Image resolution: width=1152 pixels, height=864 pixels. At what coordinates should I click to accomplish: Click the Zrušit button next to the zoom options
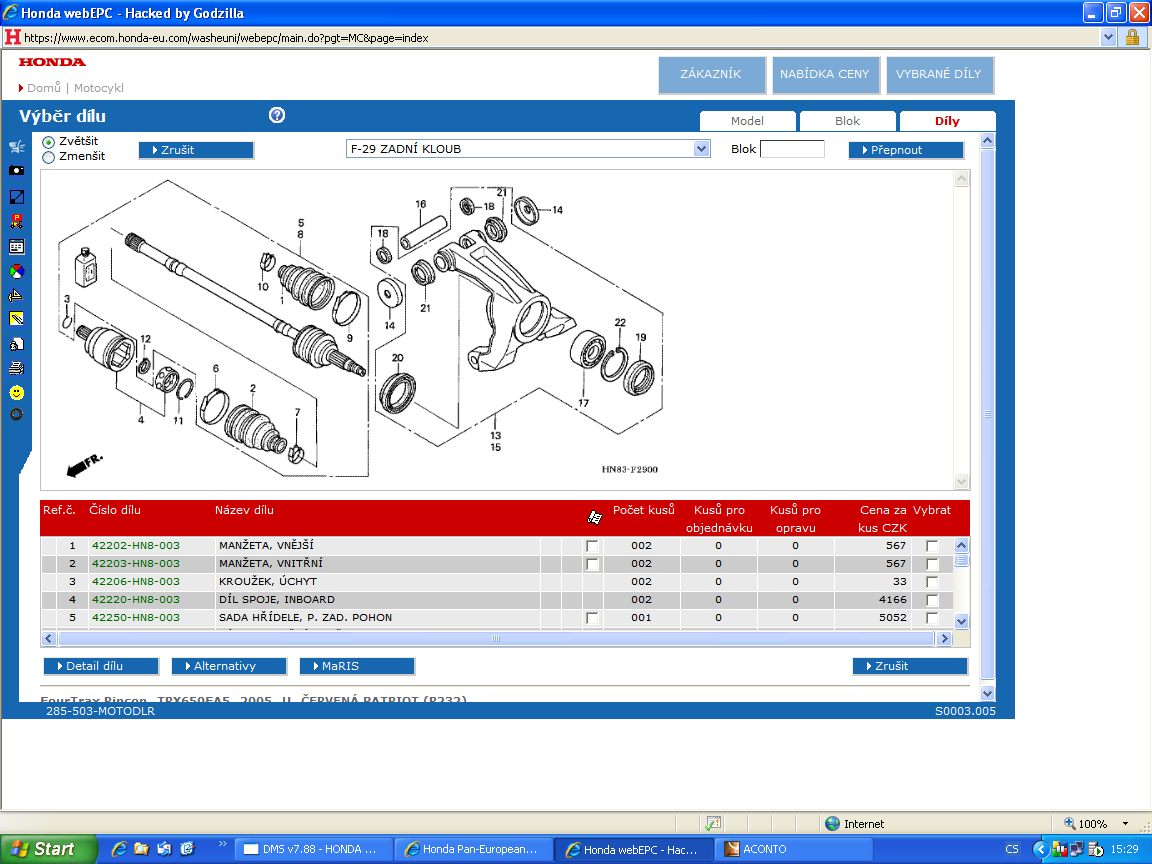tap(196, 150)
